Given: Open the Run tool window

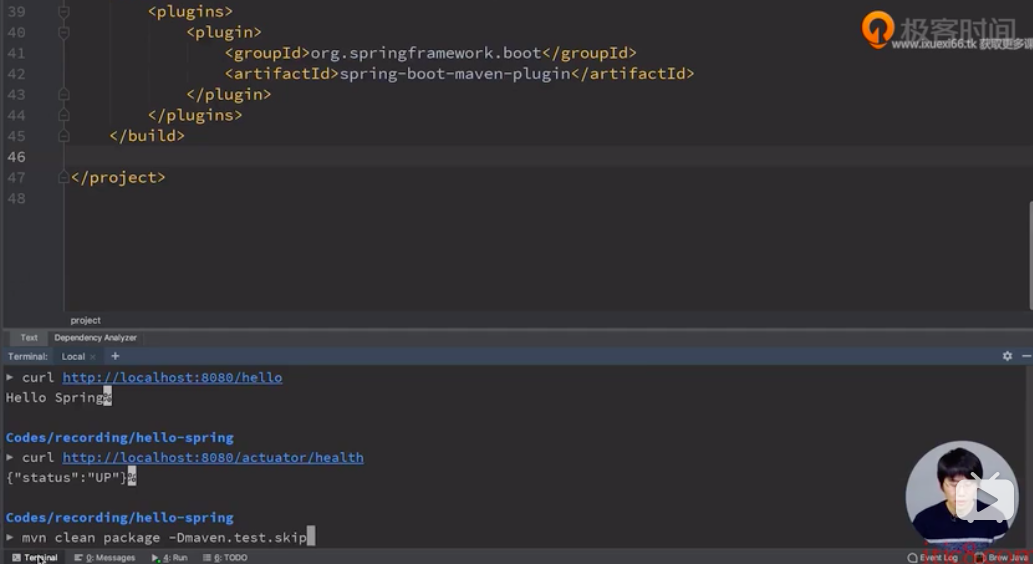Looking at the screenshot, I should 170,557.
